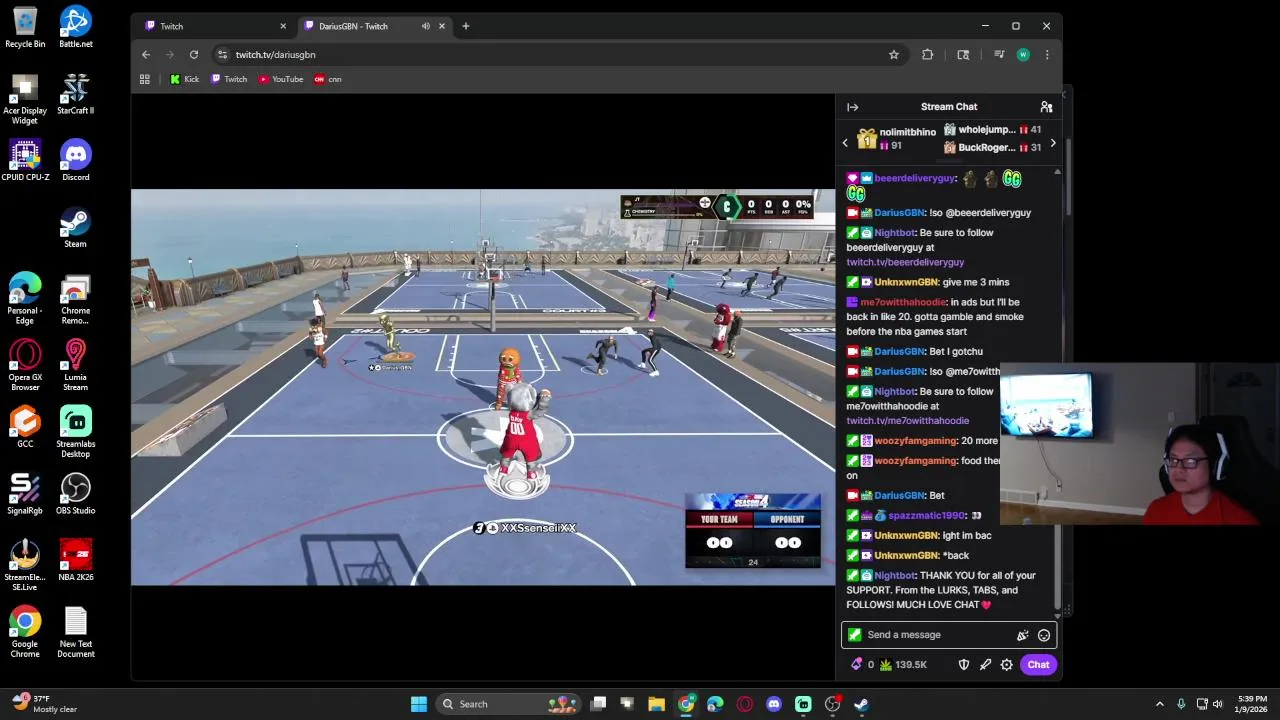Open New Text Document on desktop
Image resolution: width=1280 pixels, height=720 pixels.
tap(76, 632)
